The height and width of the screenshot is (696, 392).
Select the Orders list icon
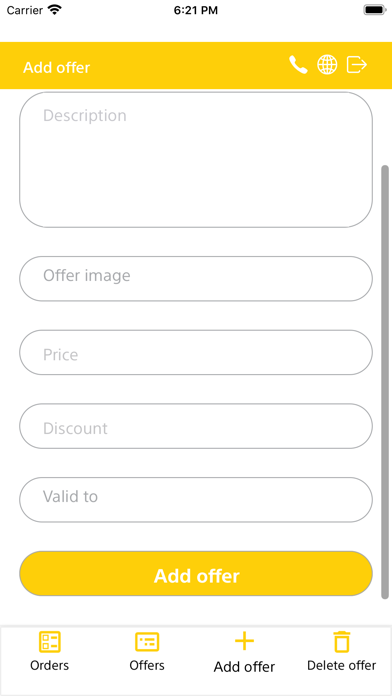pyautogui.click(x=50, y=642)
